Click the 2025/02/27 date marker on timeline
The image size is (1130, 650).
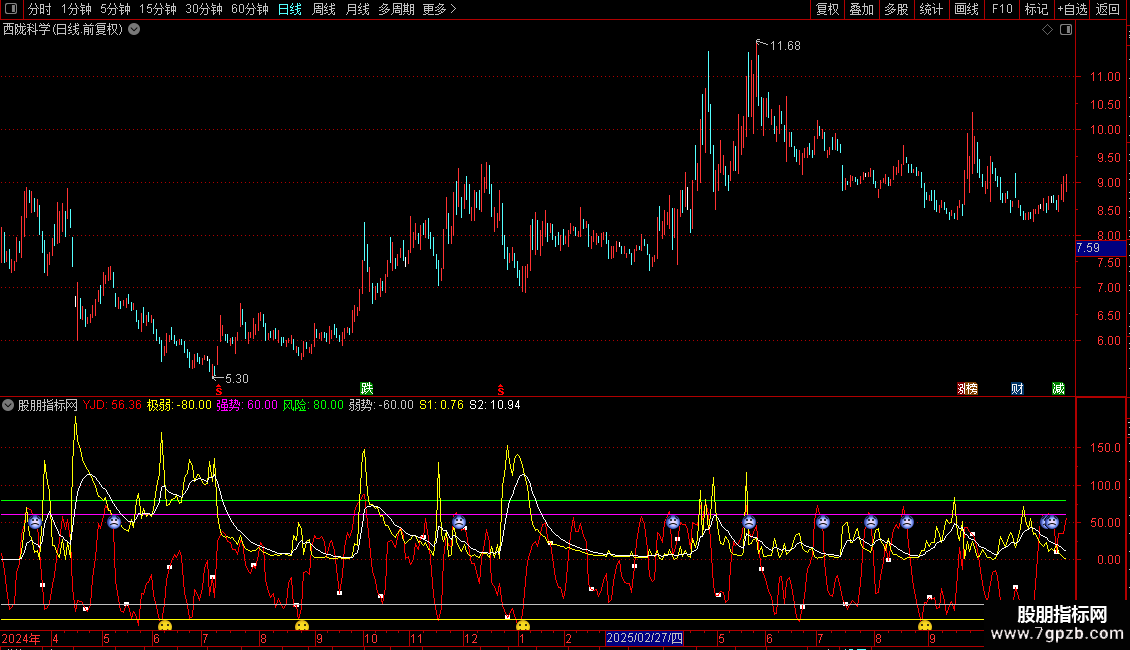point(645,638)
